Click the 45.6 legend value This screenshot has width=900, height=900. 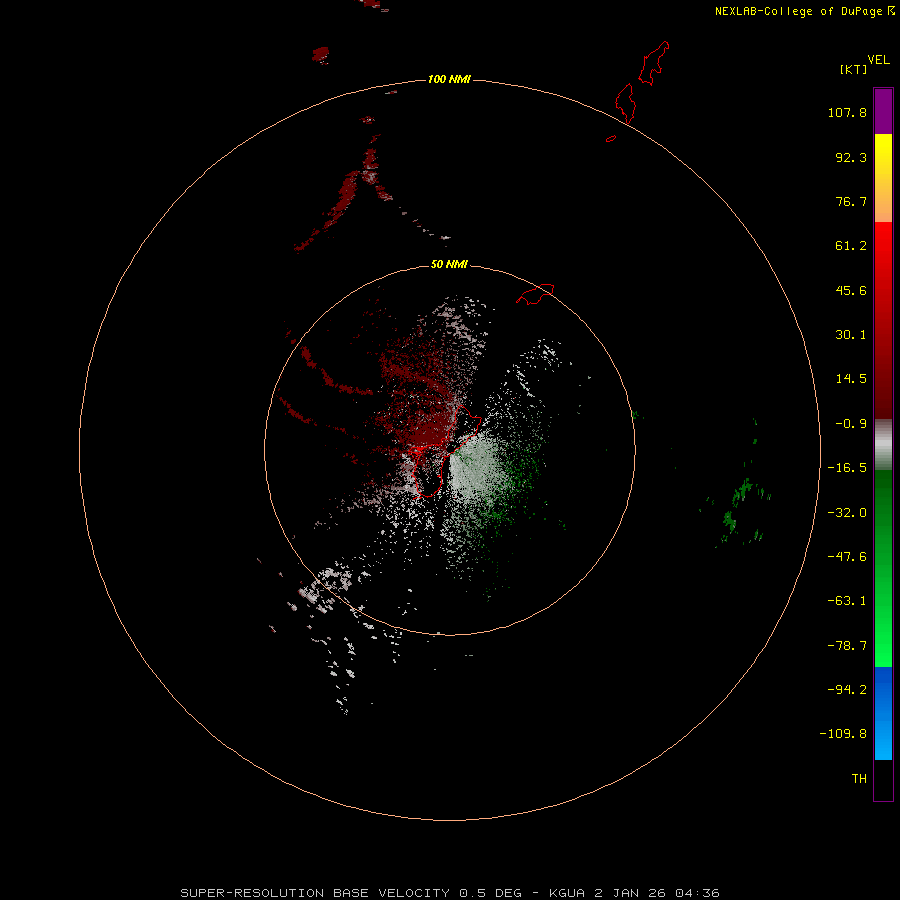point(851,290)
